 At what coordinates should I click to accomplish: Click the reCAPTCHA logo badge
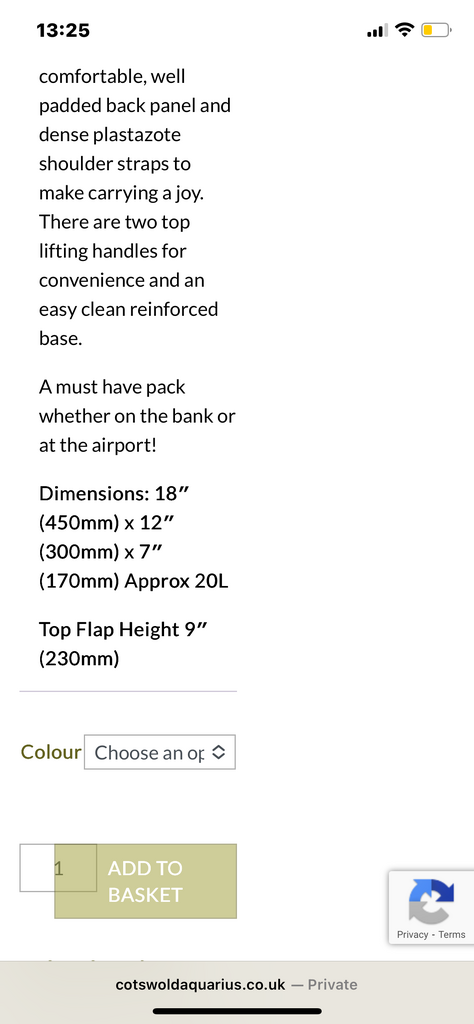(431, 902)
